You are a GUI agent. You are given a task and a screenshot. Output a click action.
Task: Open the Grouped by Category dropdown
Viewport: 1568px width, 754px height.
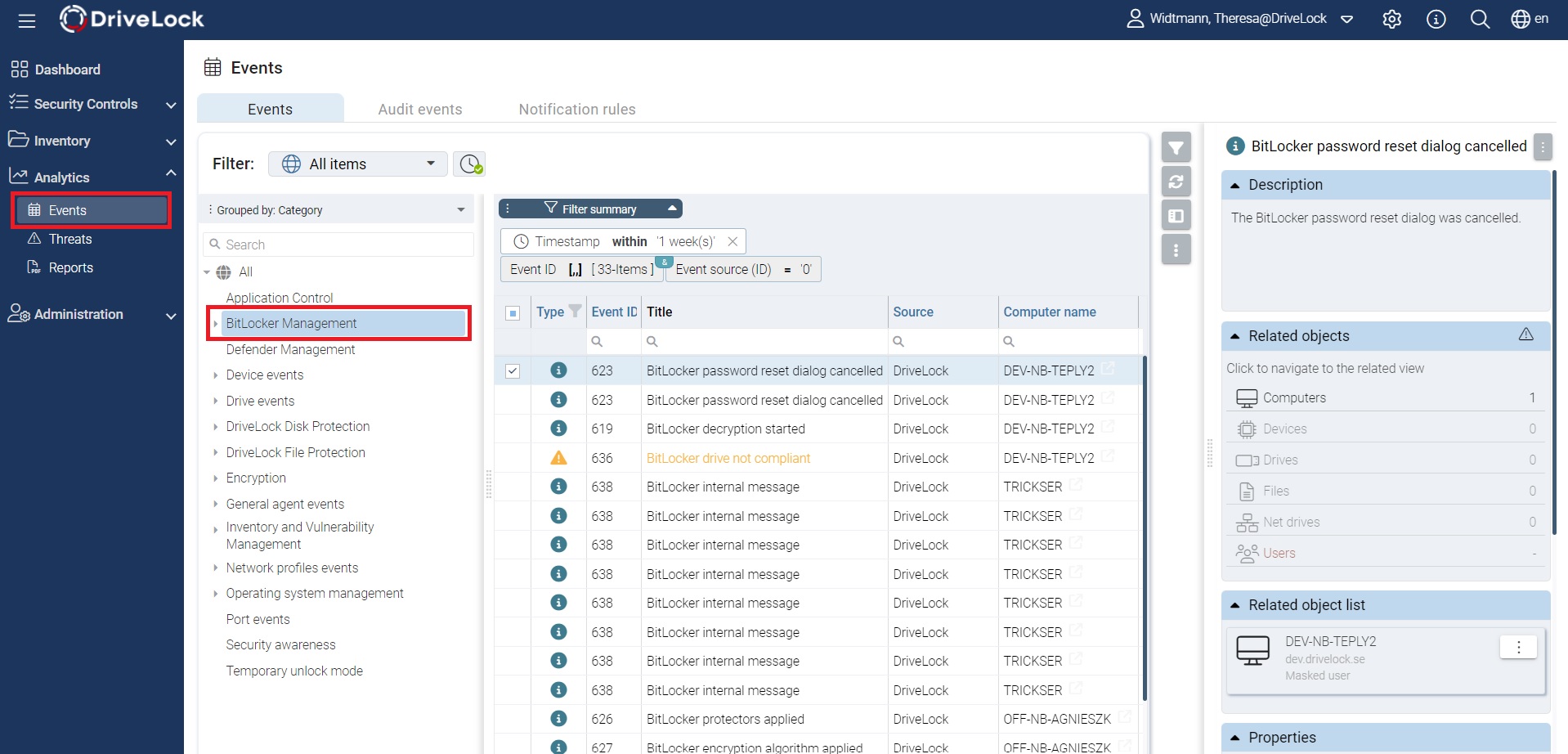(338, 209)
